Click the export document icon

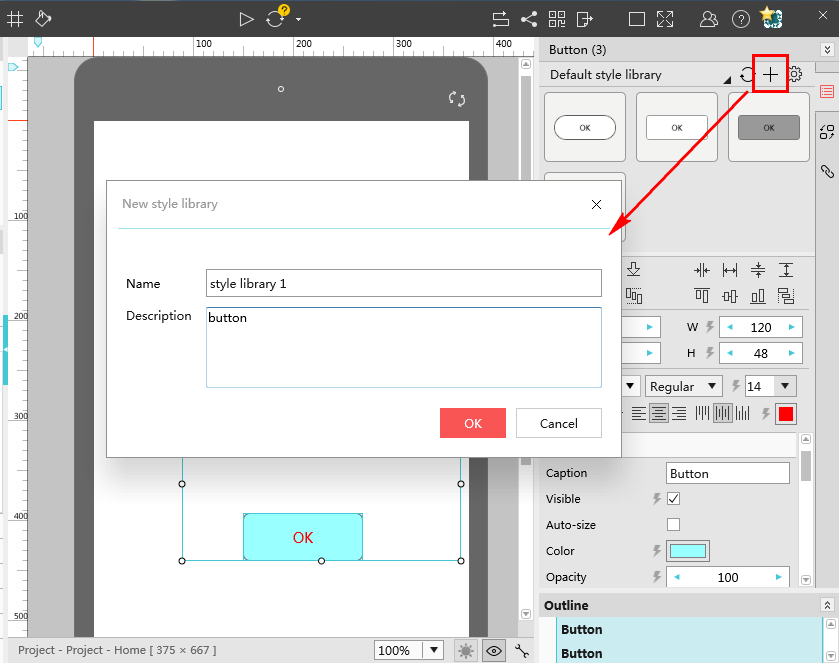click(585, 20)
